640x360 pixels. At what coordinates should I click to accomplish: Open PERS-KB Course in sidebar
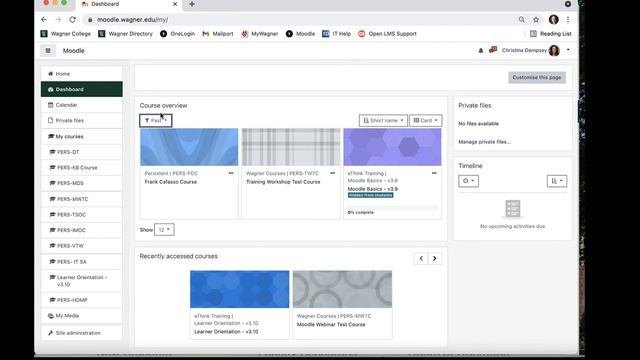pyautogui.click(x=82, y=168)
